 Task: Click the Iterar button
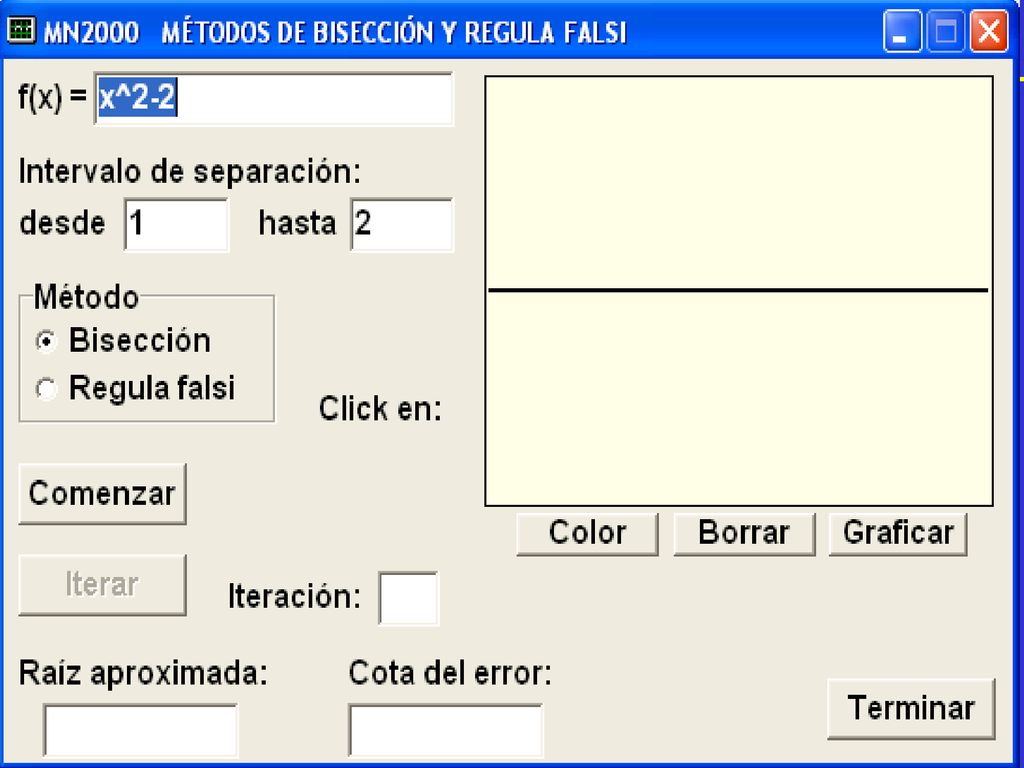[103, 584]
